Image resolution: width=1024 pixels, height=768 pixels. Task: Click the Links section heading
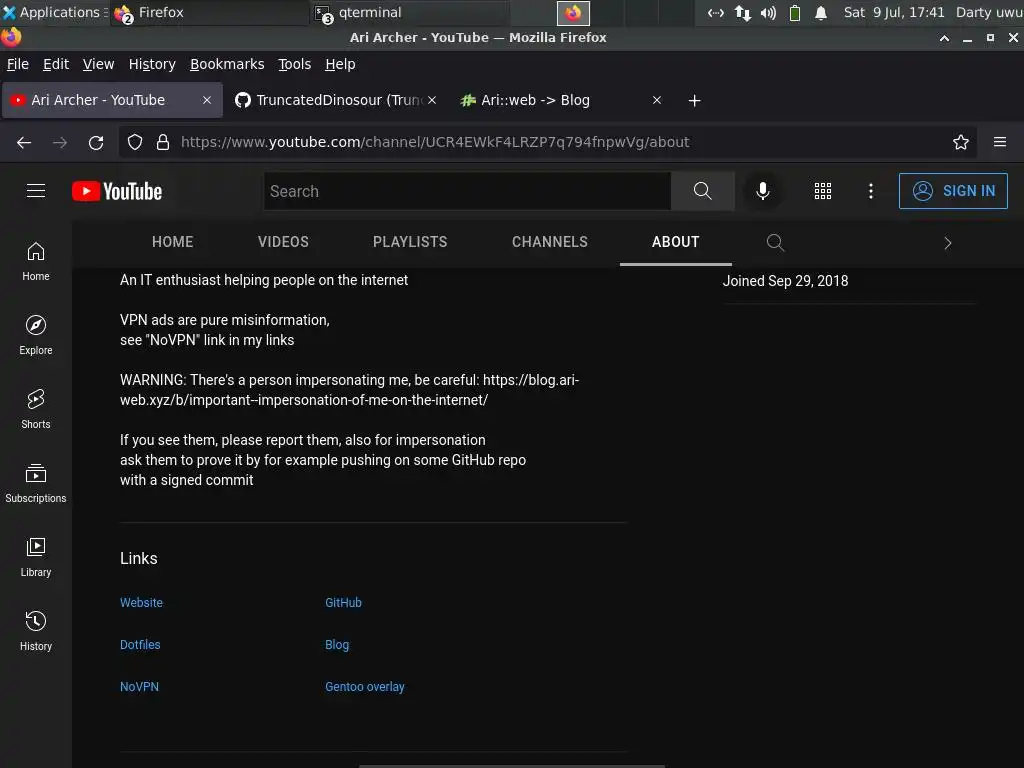tap(138, 558)
